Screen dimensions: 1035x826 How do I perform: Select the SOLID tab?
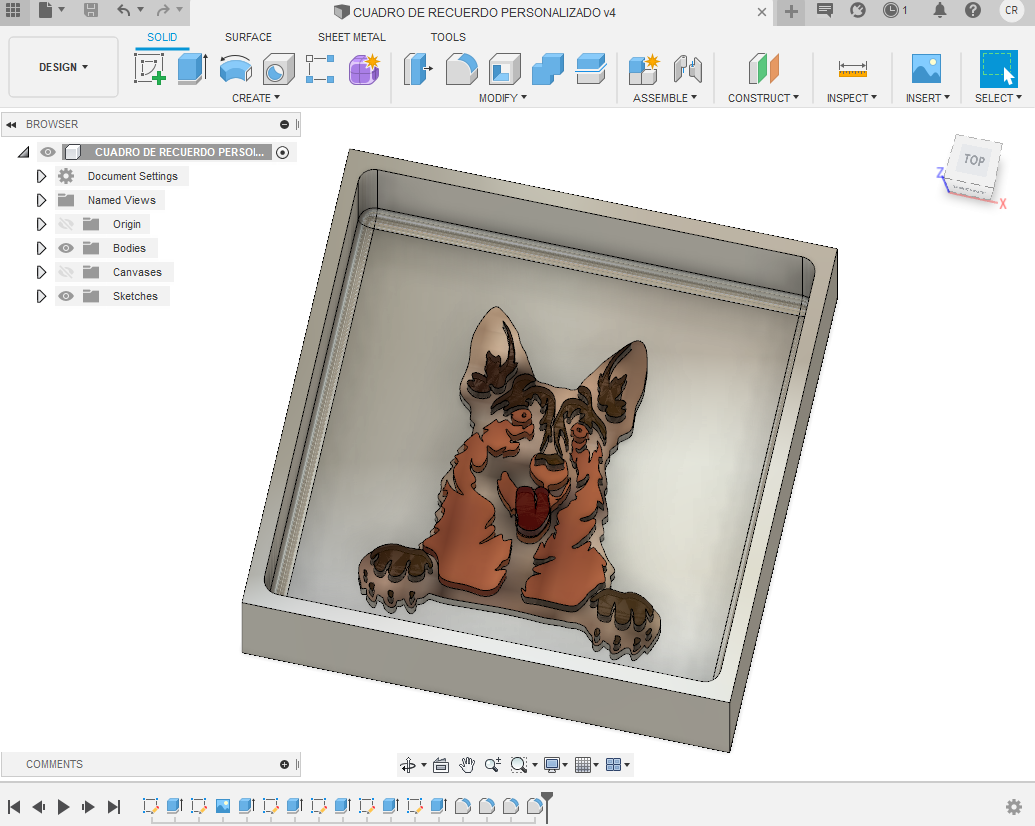click(x=162, y=37)
